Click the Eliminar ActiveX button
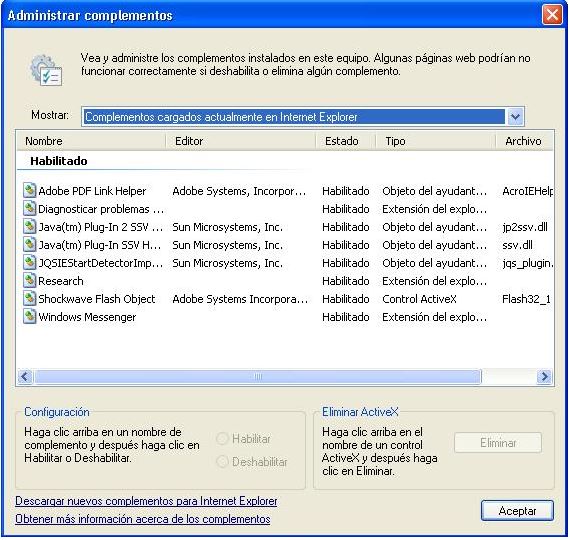 pos(498,443)
